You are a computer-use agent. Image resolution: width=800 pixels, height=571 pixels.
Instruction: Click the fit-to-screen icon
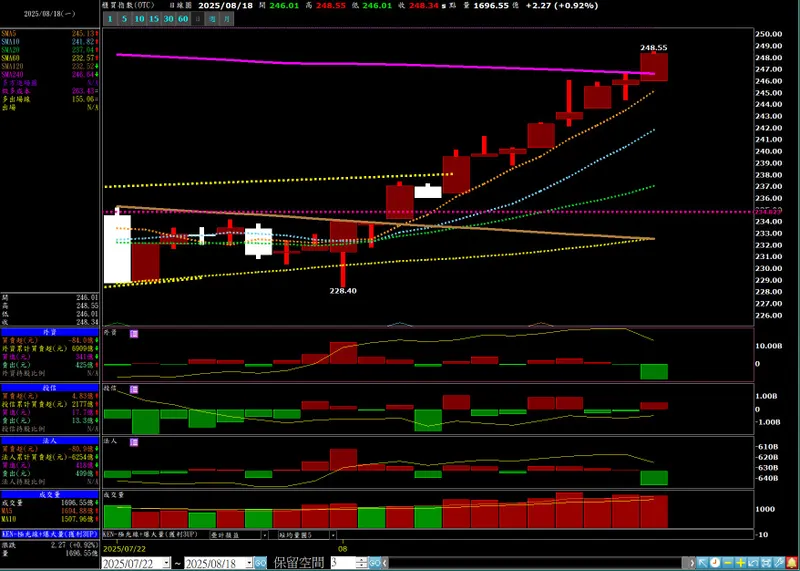coord(766,563)
